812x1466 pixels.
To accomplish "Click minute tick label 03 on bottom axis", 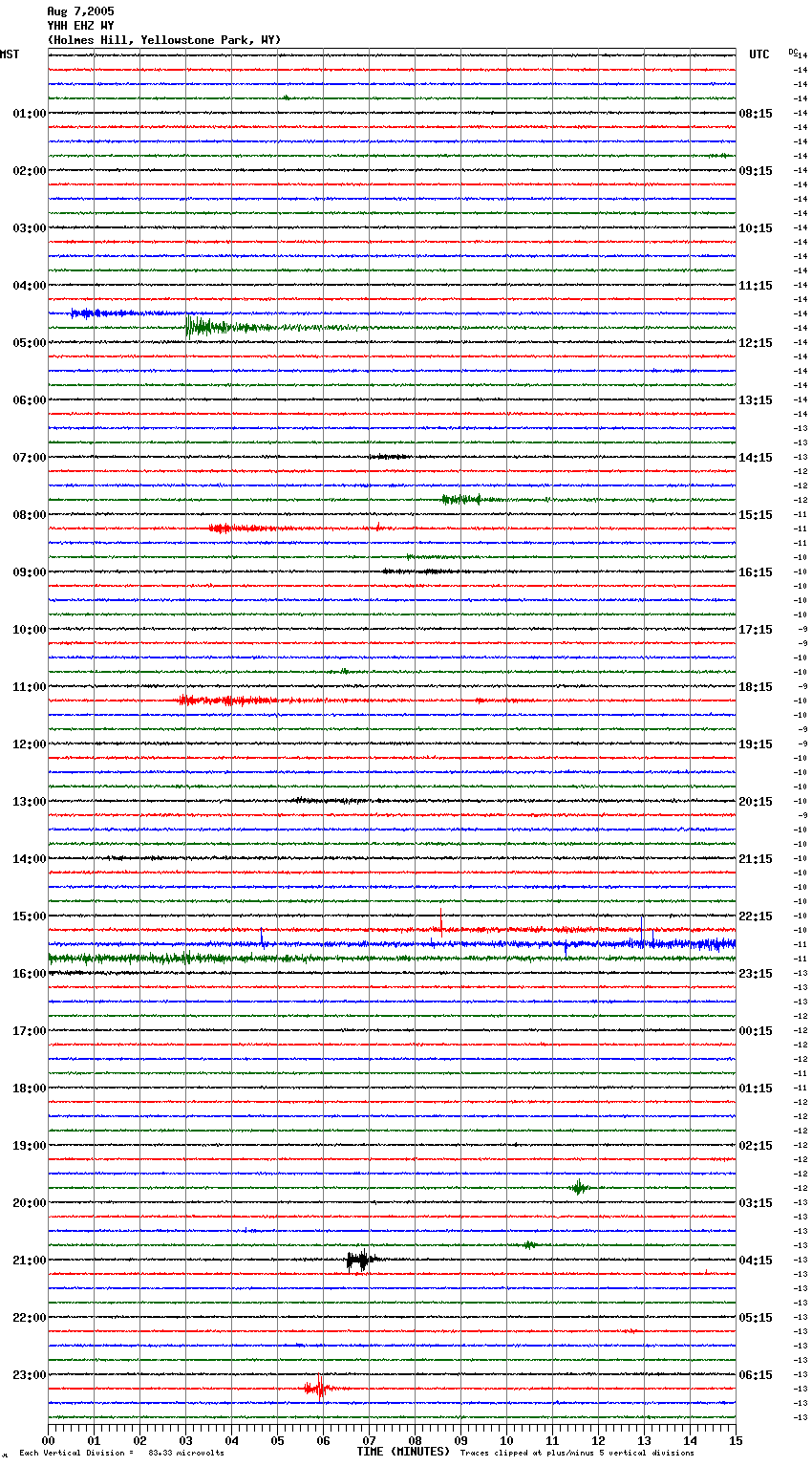I will [x=185, y=1441].
